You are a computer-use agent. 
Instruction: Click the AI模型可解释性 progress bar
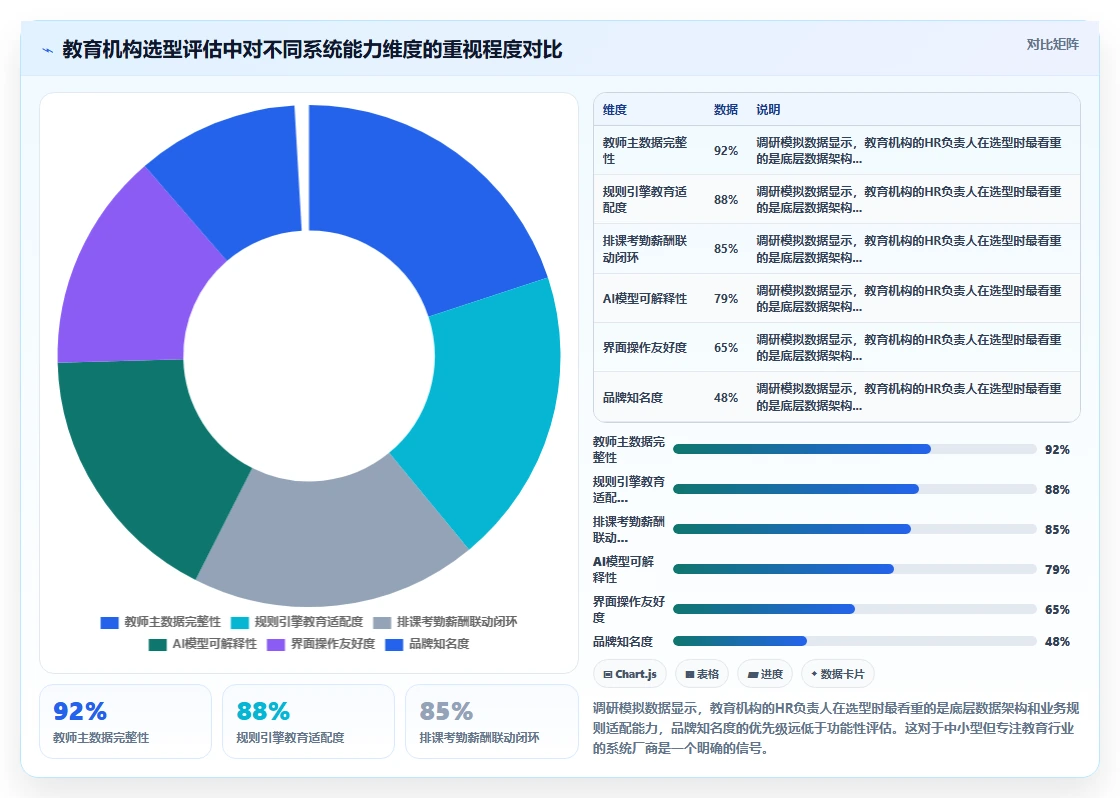(854, 569)
